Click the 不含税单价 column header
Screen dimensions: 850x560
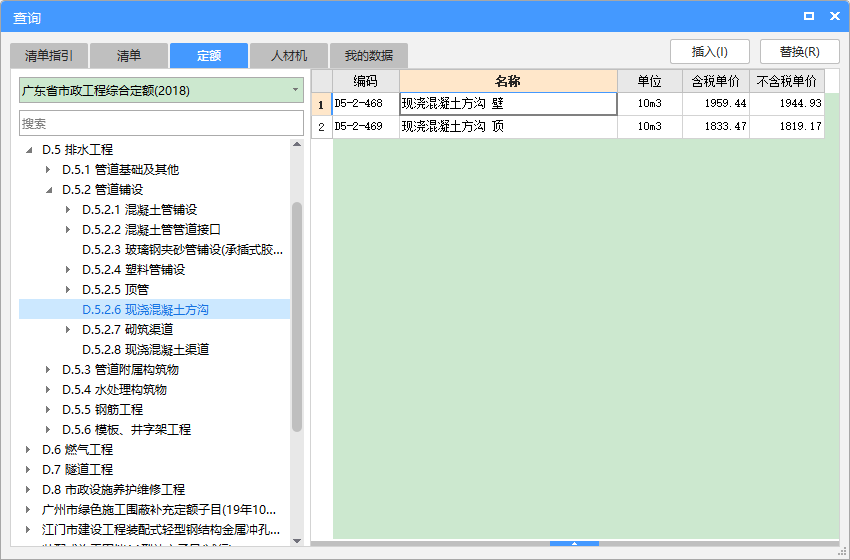[x=787, y=81]
